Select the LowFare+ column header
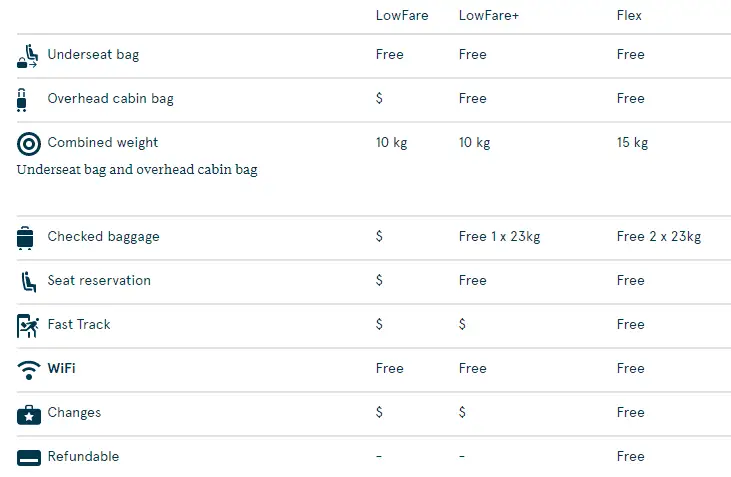Image resolution: width=731 pixels, height=477 pixels. [489, 15]
